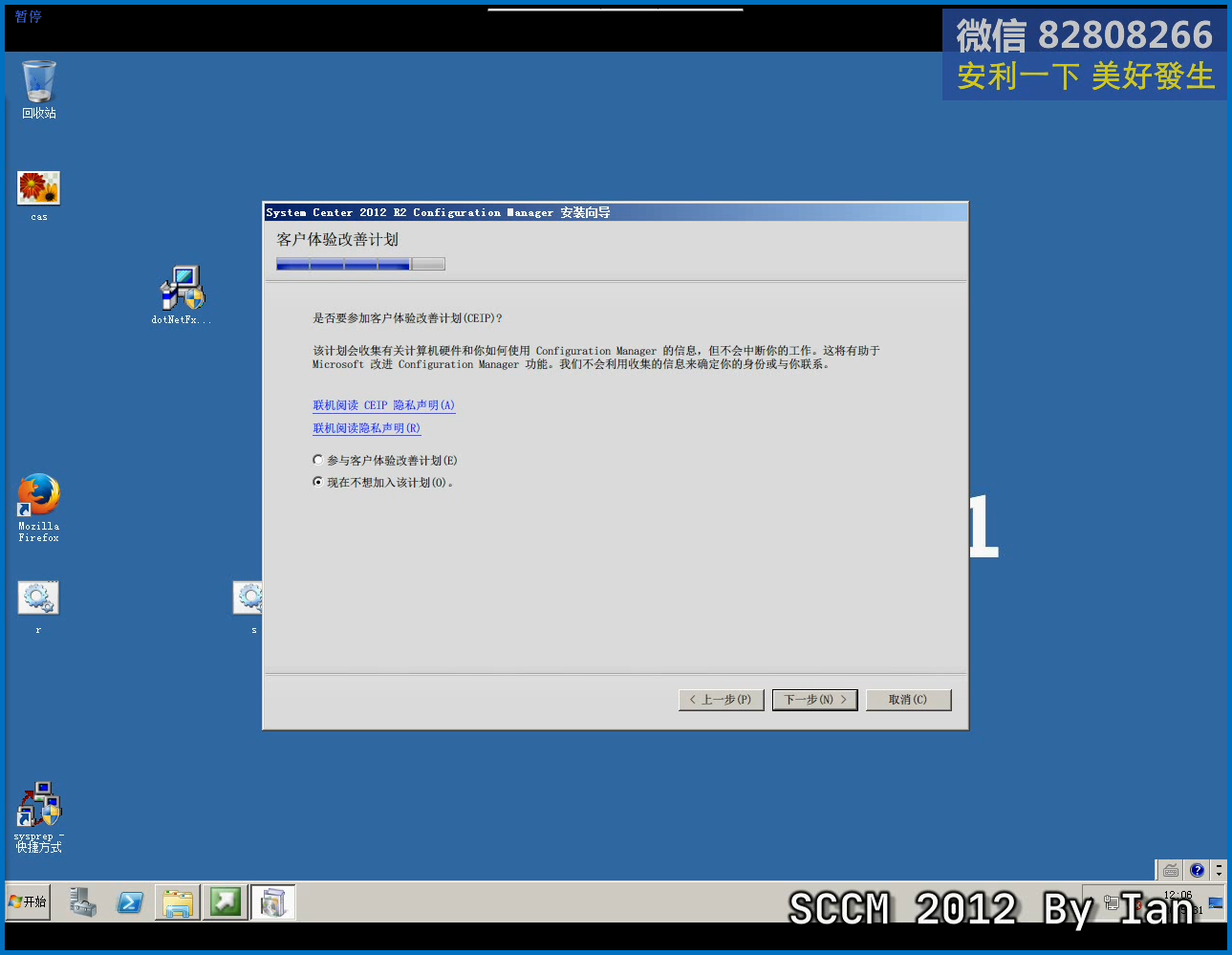Click the page heading 客户体验改善计划
The width and height of the screenshot is (1232, 955).
(x=337, y=239)
